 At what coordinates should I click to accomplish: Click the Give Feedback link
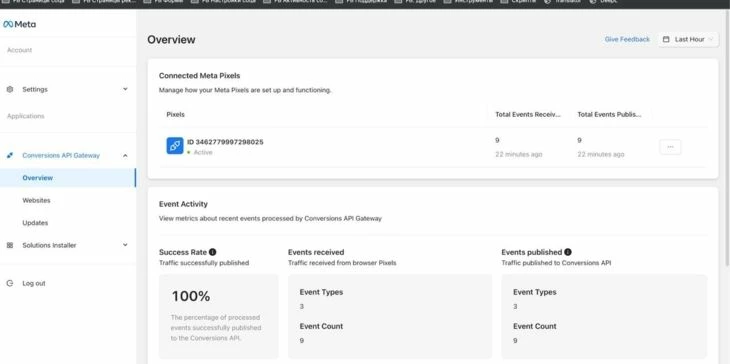(627, 40)
